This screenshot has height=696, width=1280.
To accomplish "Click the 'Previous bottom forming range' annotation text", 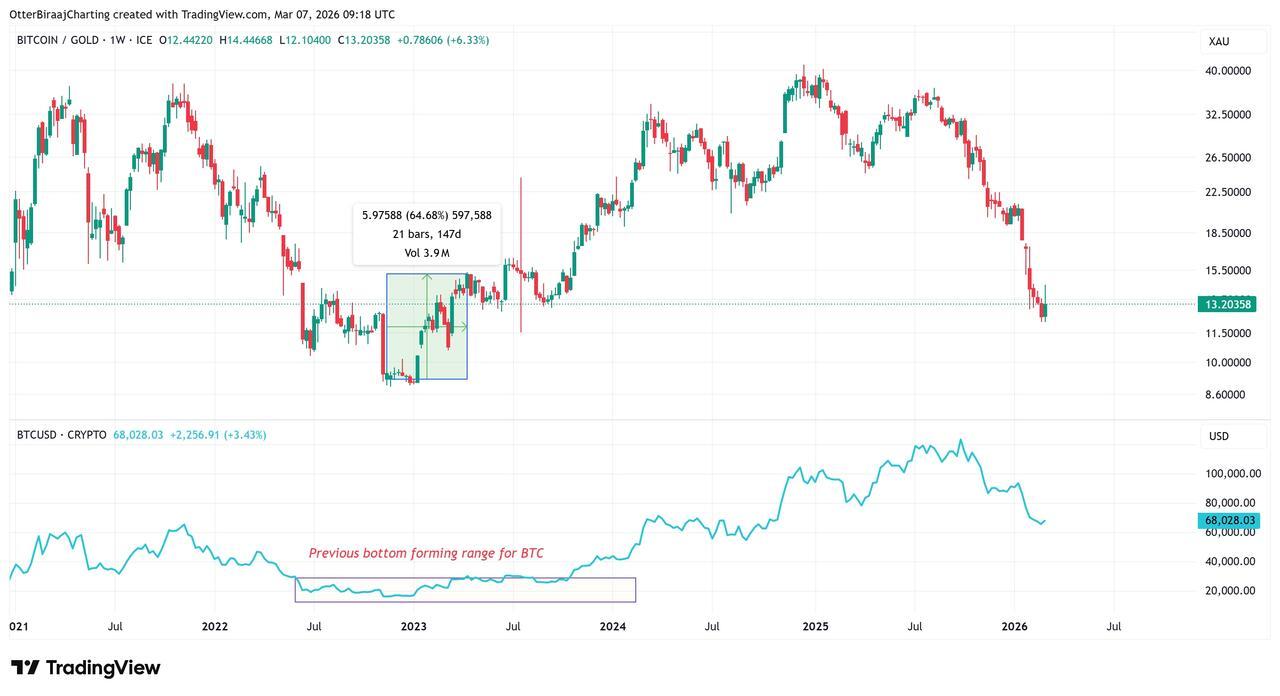I will (x=426, y=553).
